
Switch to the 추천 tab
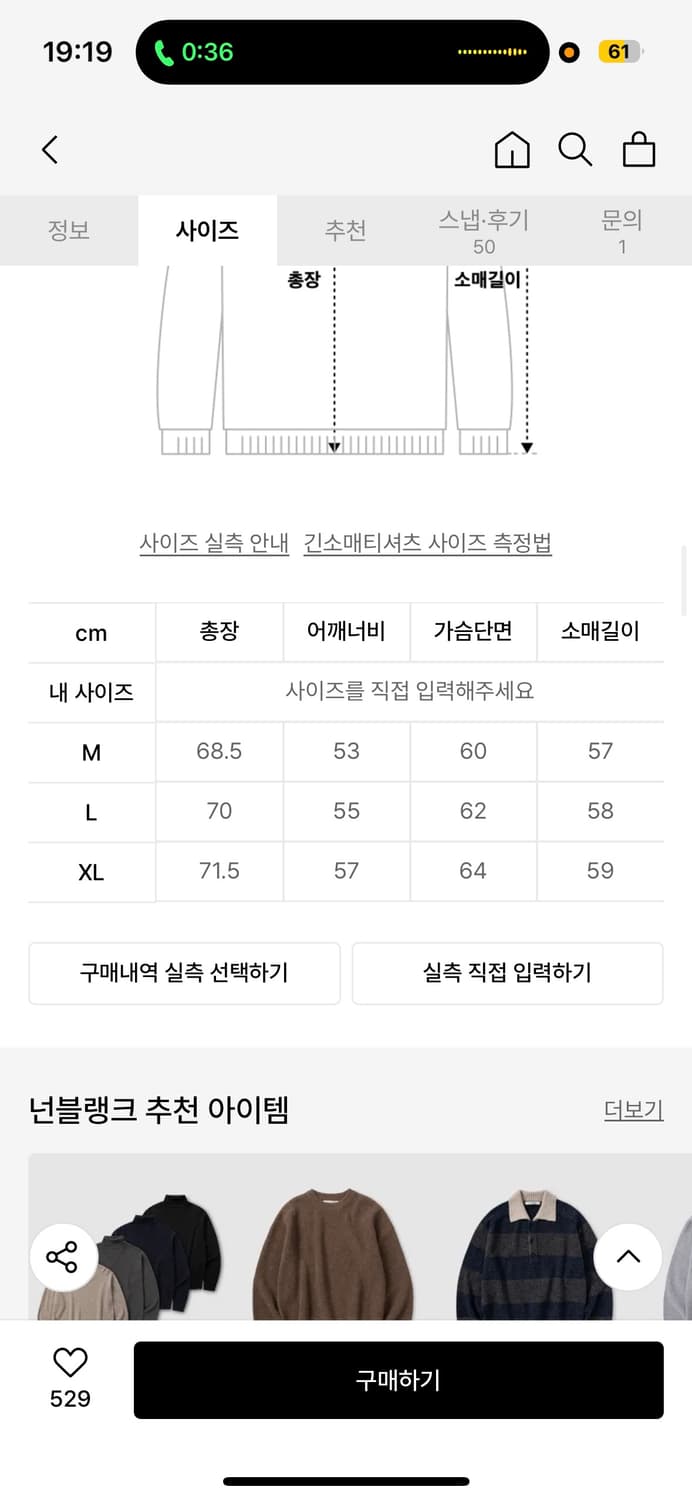(x=344, y=230)
